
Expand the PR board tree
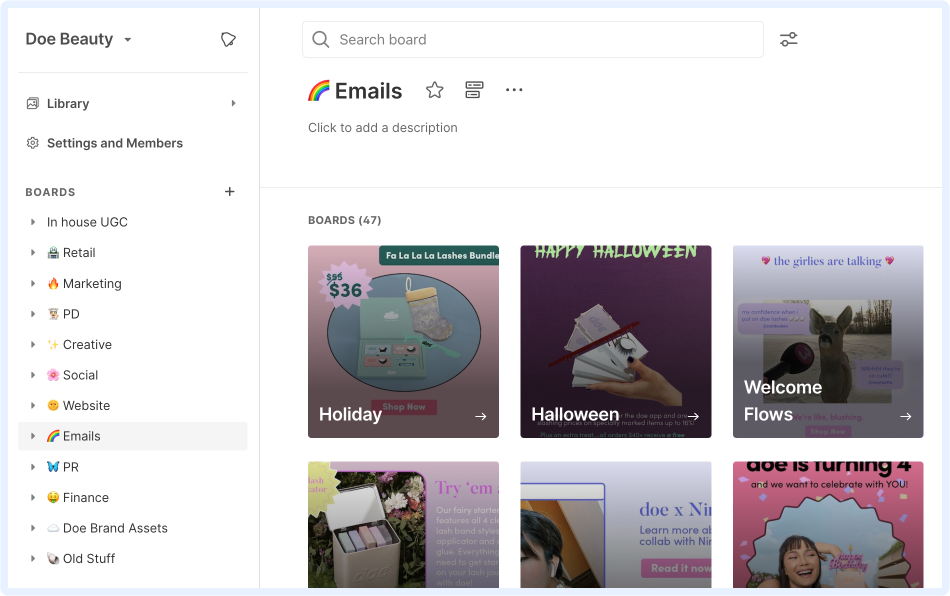[x=33, y=467]
